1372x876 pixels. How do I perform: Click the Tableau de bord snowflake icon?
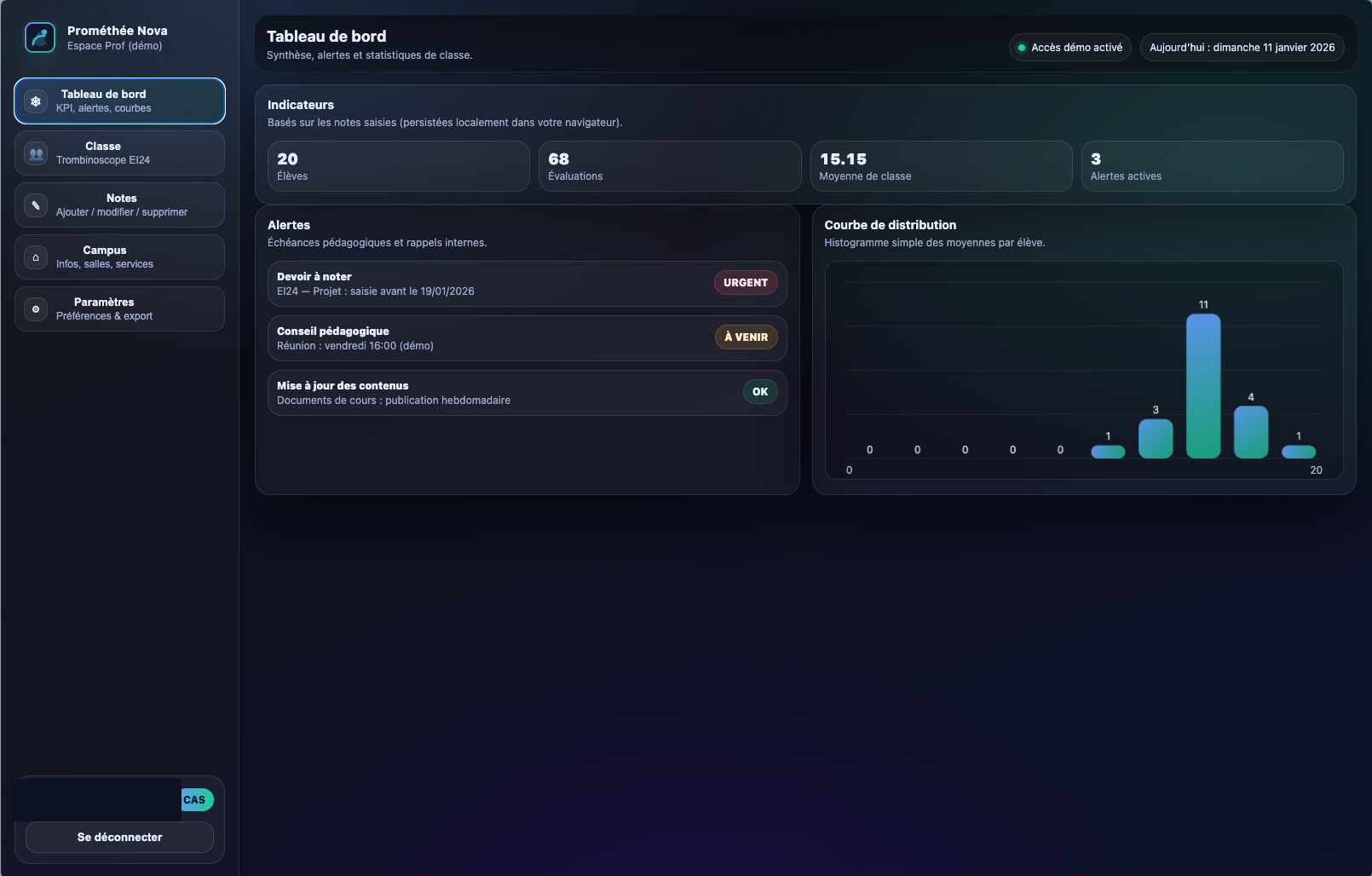pos(36,101)
